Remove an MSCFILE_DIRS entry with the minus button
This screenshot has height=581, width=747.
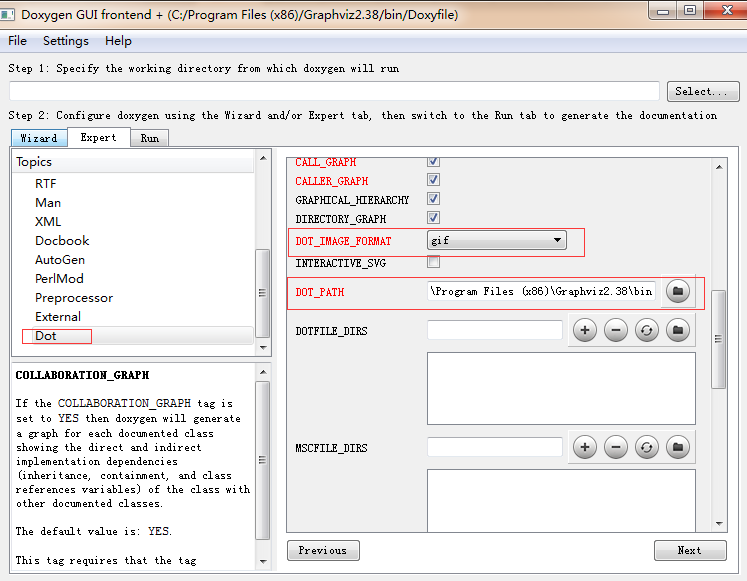616,447
